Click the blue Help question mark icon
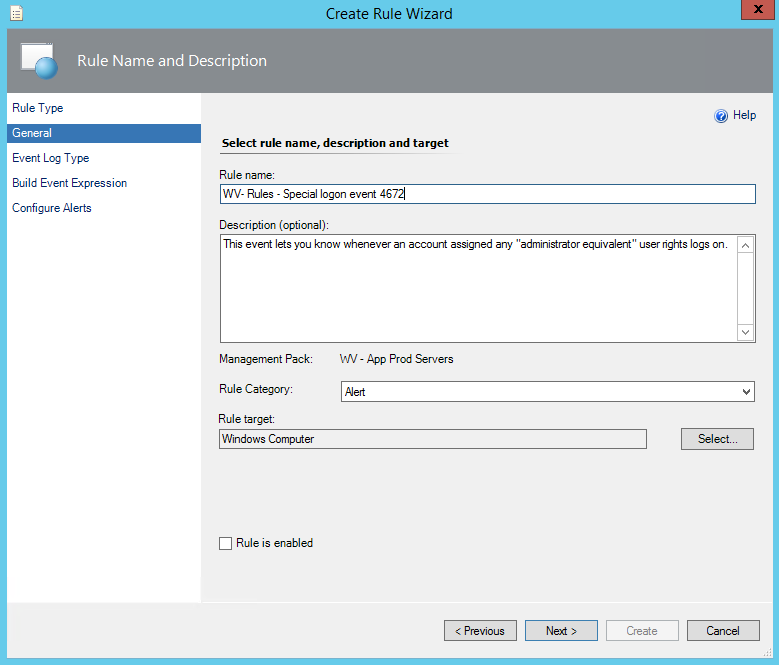 click(x=720, y=116)
